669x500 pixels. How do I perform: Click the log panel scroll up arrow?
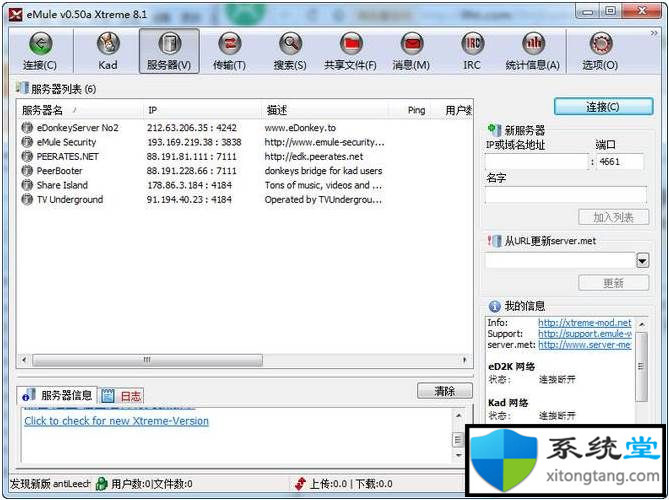[458, 416]
